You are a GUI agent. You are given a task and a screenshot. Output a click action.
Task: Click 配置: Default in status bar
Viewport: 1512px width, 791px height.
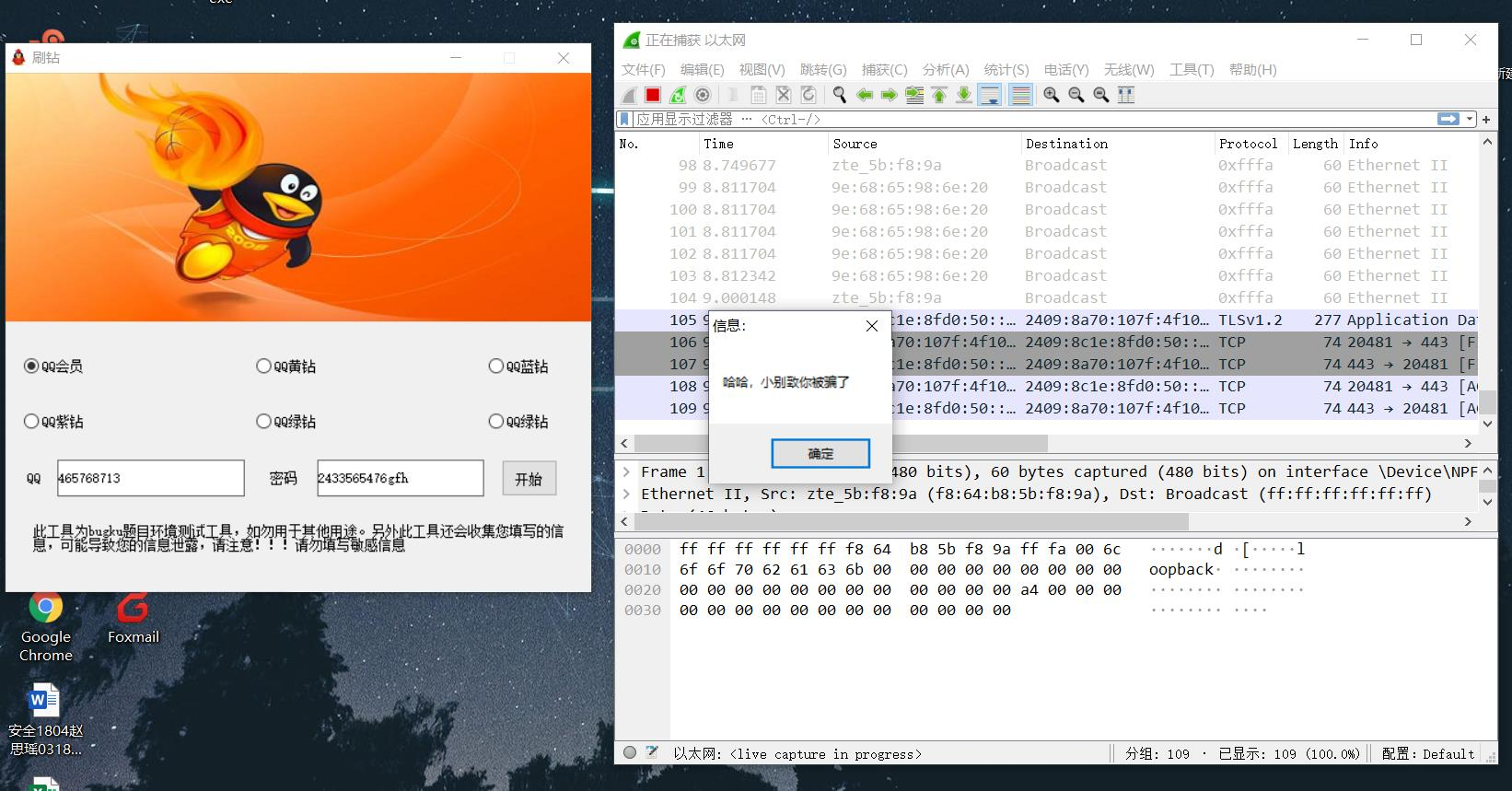pos(1428,753)
